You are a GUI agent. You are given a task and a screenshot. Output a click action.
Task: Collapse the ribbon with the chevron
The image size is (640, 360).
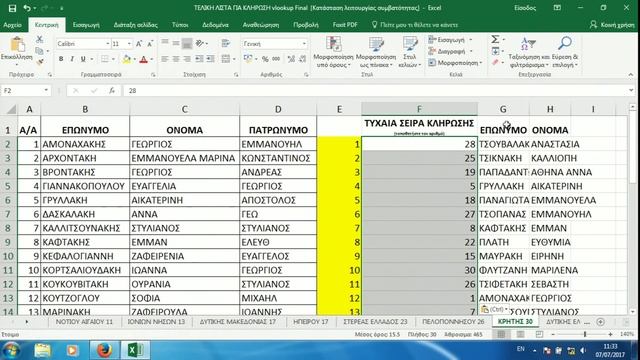(631, 75)
